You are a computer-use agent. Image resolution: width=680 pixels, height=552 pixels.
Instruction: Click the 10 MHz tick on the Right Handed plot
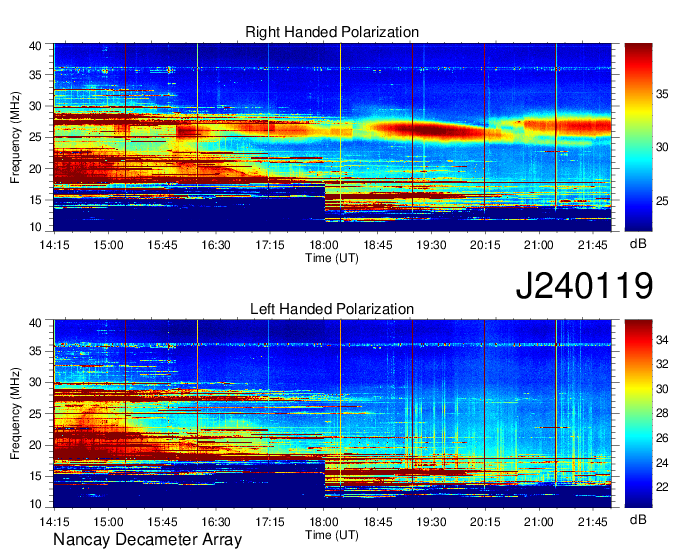coord(35,226)
